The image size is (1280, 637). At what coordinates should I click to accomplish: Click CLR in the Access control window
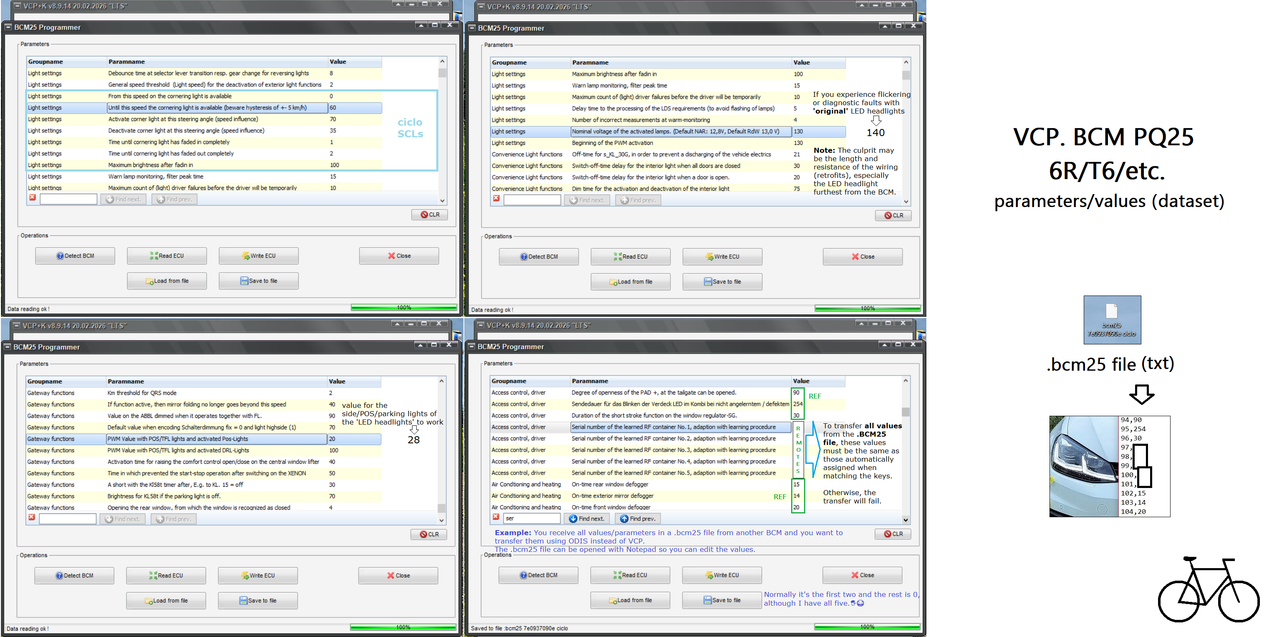(x=894, y=534)
